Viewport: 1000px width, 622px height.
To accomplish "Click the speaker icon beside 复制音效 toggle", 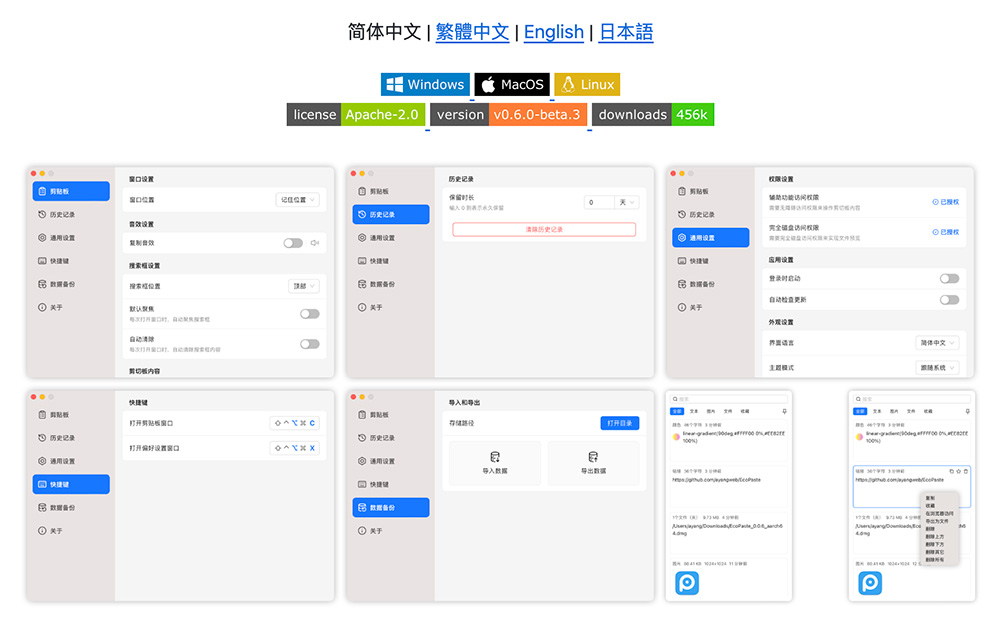I will [x=314, y=243].
